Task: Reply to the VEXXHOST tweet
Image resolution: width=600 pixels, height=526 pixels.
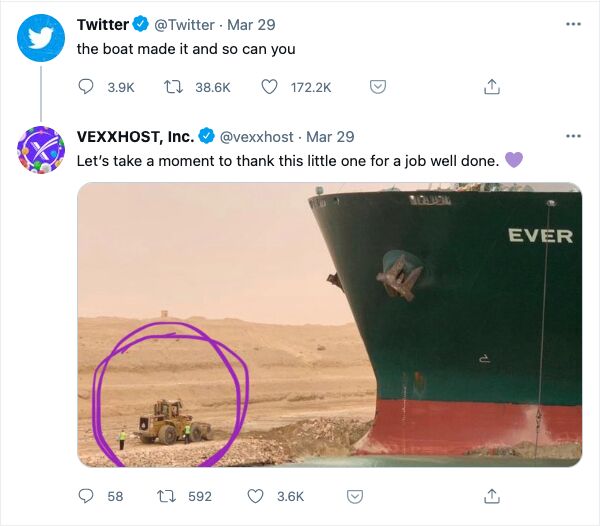Action: [x=86, y=496]
